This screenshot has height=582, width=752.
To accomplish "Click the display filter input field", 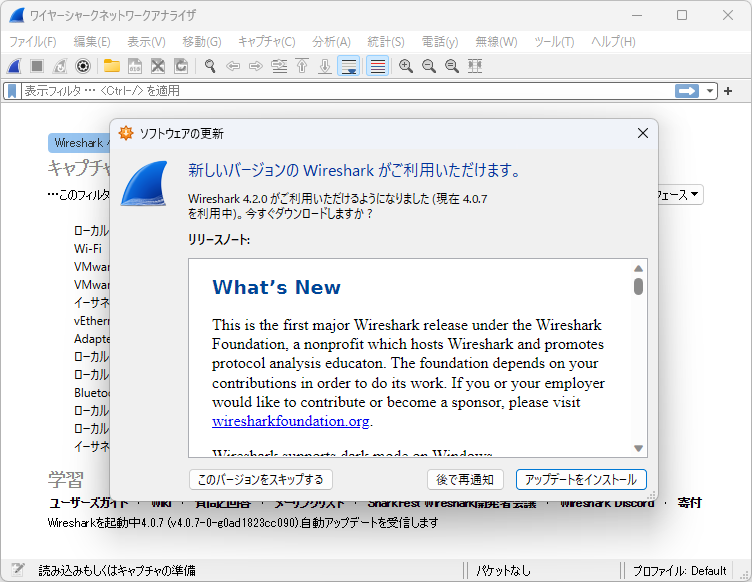I will coord(347,91).
